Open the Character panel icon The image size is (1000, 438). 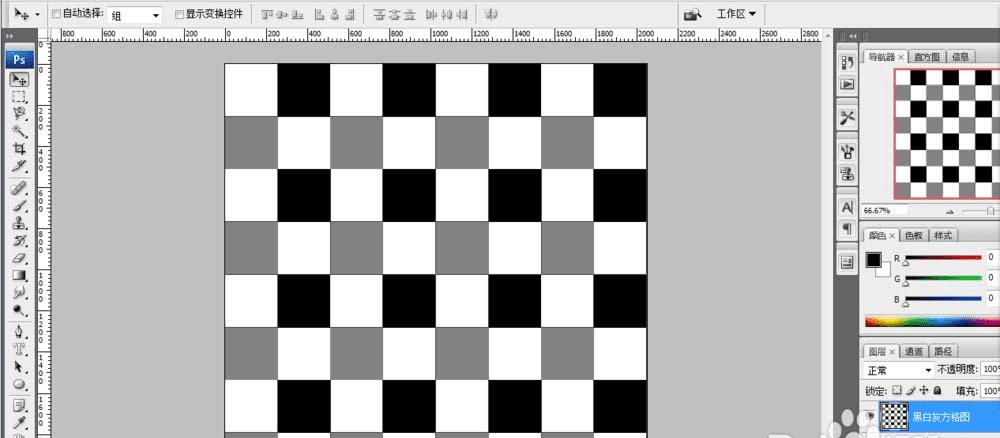tap(848, 207)
